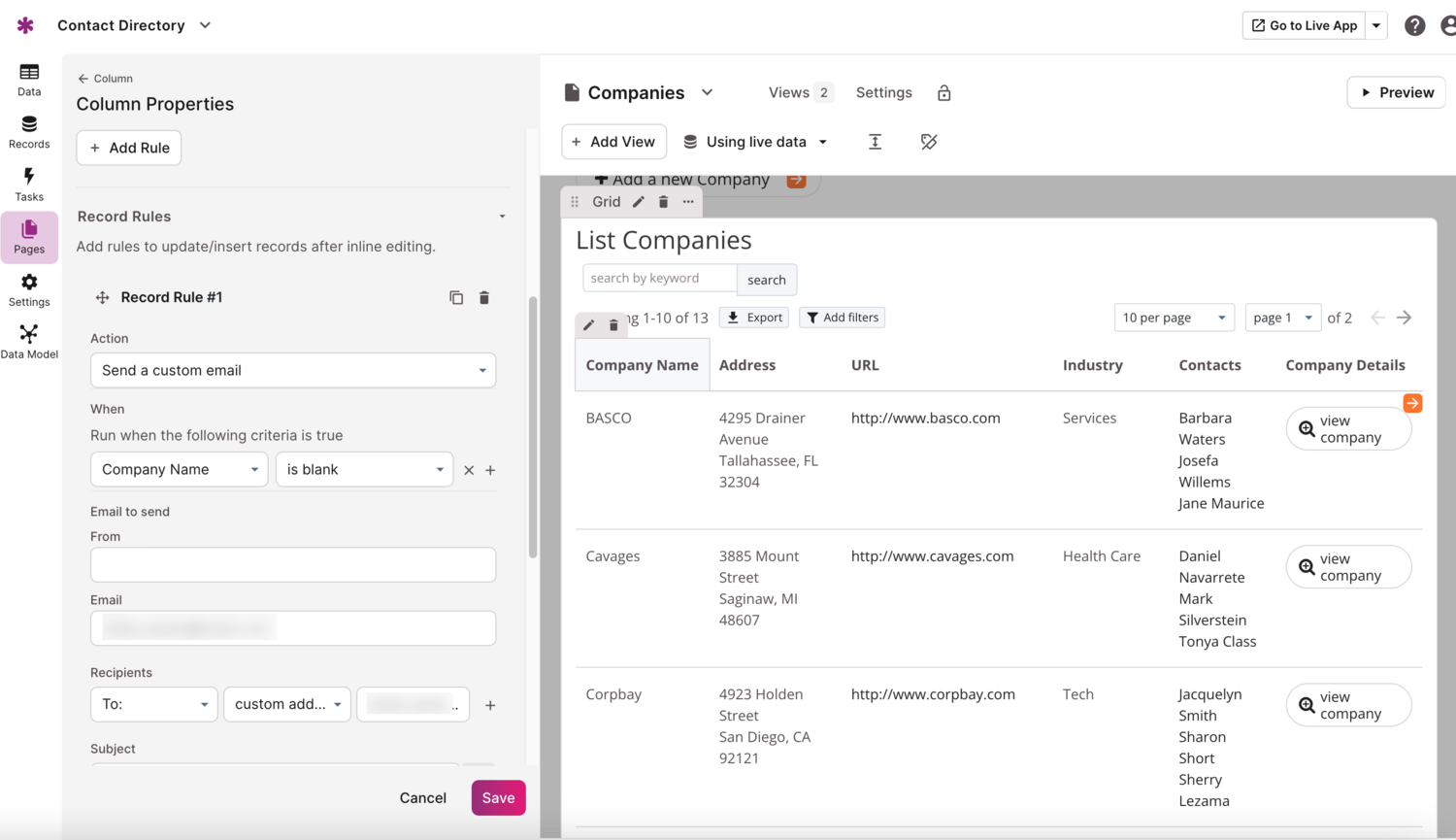The width and height of the screenshot is (1456, 840).
Task: Expand the 'is blank' condition dropdown
Action: pos(364,469)
